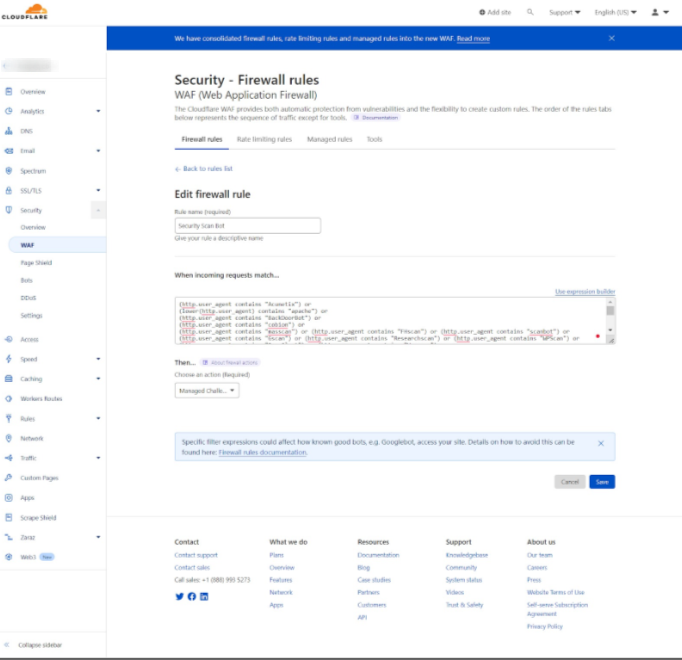The image size is (682, 660).
Task: Collapse the Security sidebar section arrow
Action: pos(98,210)
